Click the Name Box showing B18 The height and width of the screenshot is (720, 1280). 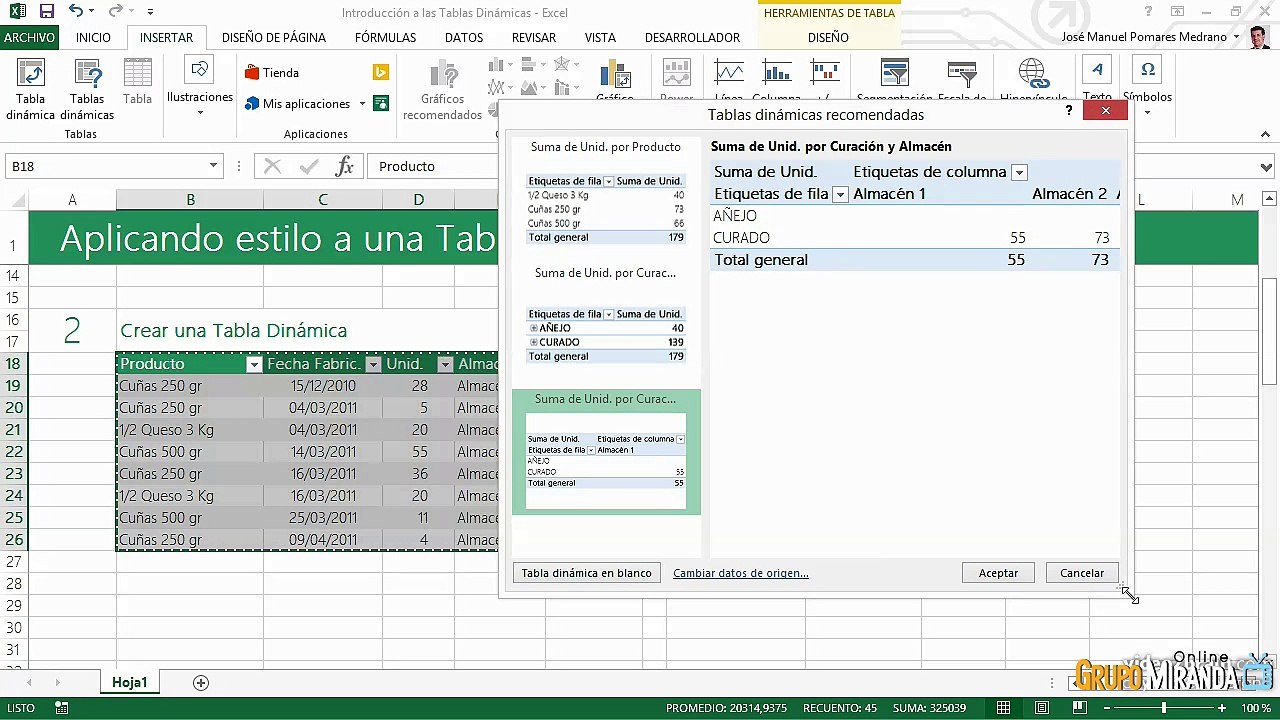point(104,166)
